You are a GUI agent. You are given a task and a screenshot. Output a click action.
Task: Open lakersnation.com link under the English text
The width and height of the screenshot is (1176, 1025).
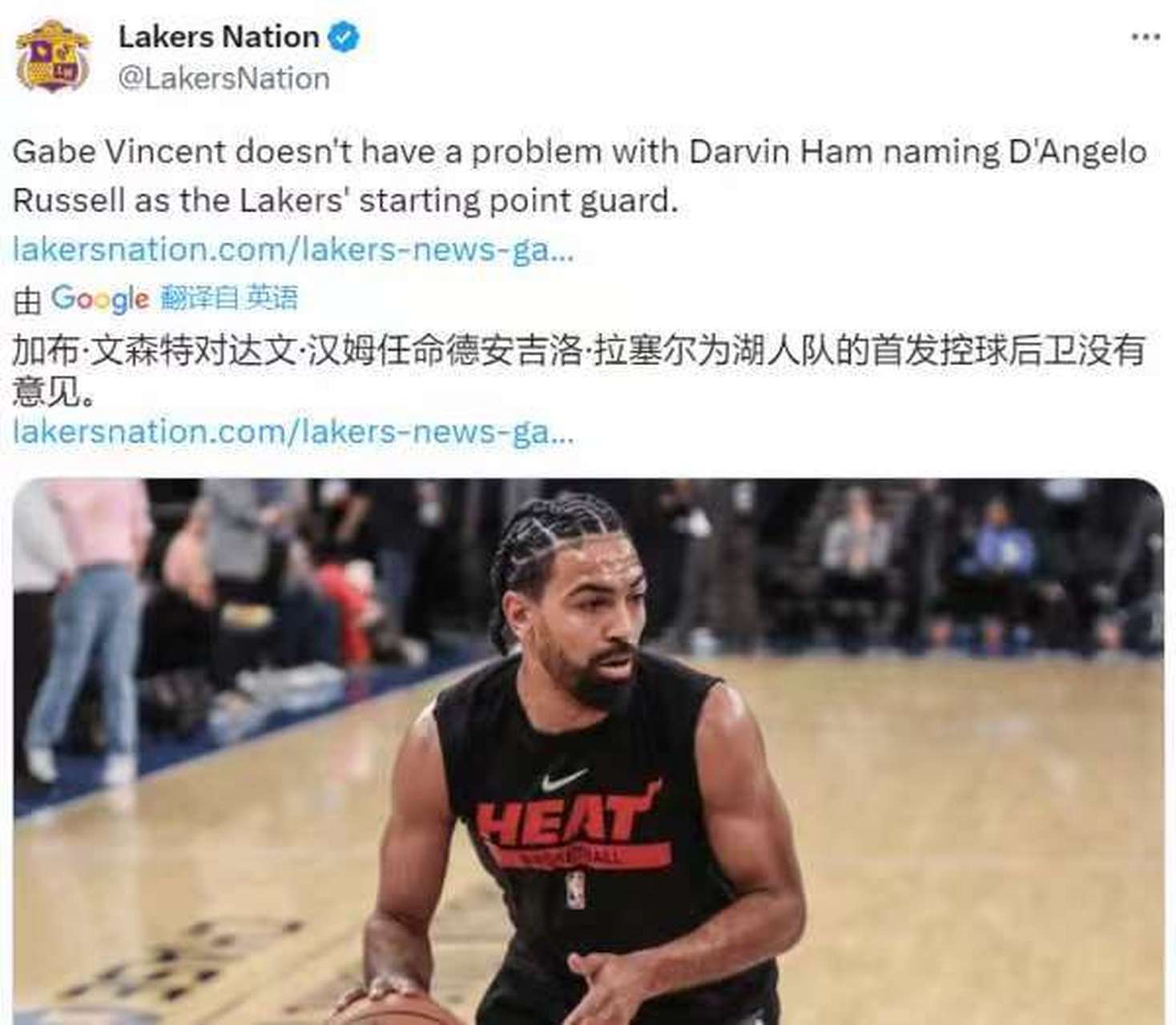[x=293, y=250]
